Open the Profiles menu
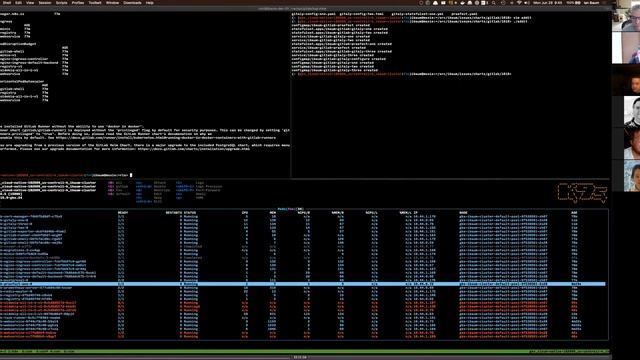This screenshot has width=640, height=360. (x=78, y=2)
